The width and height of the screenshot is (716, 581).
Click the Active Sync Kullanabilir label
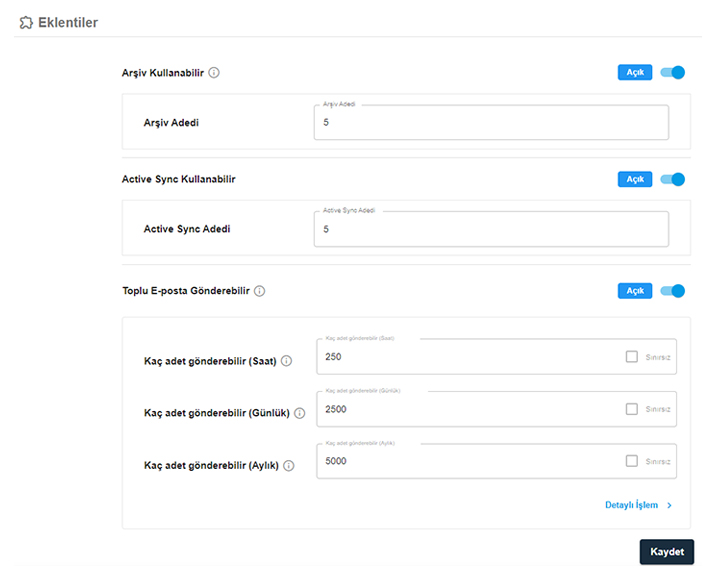tap(179, 180)
